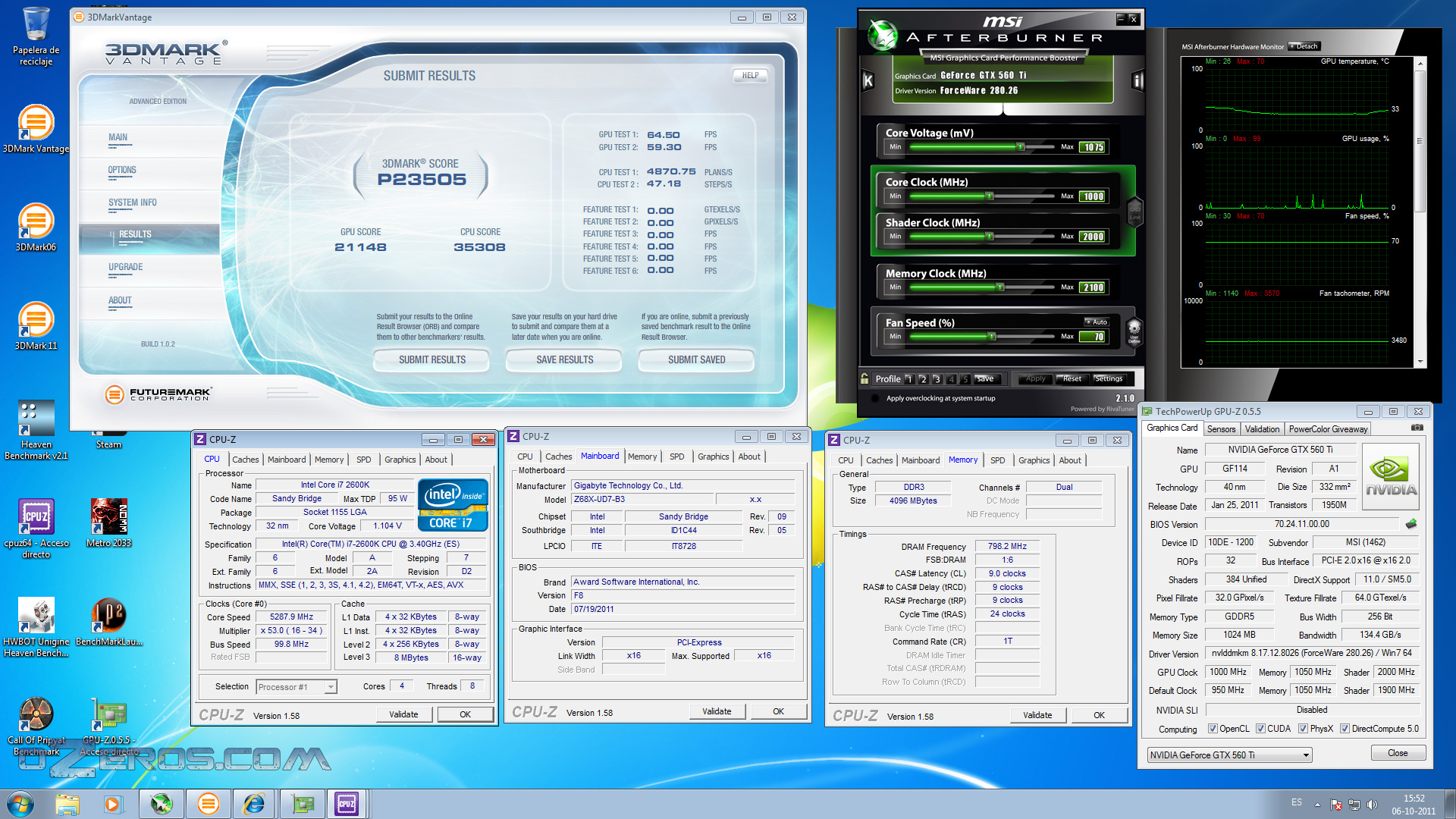This screenshot has height=819, width=1456.
Task: Switch to the Validation tab in GPU-Z
Action: click(1262, 429)
